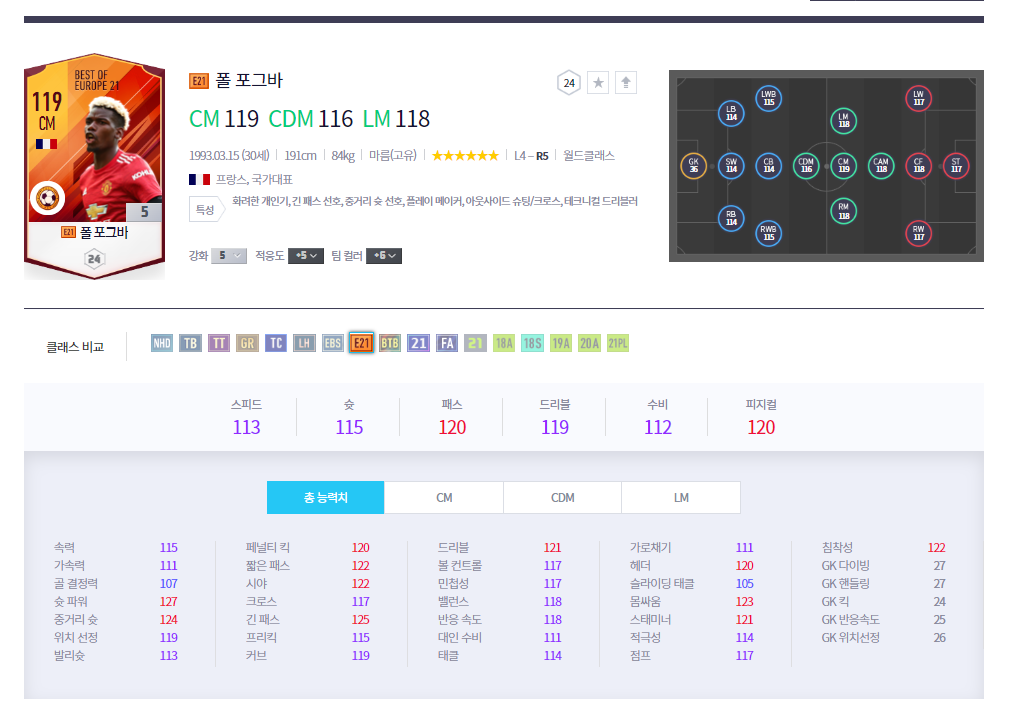Select the 21PL class badge
This screenshot has height=719, width=1009.
click(618, 343)
